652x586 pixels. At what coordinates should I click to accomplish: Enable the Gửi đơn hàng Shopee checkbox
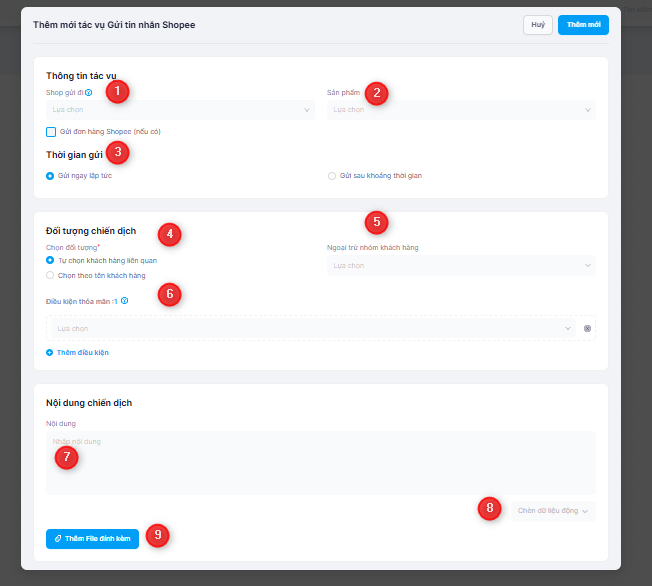click(51, 131)
